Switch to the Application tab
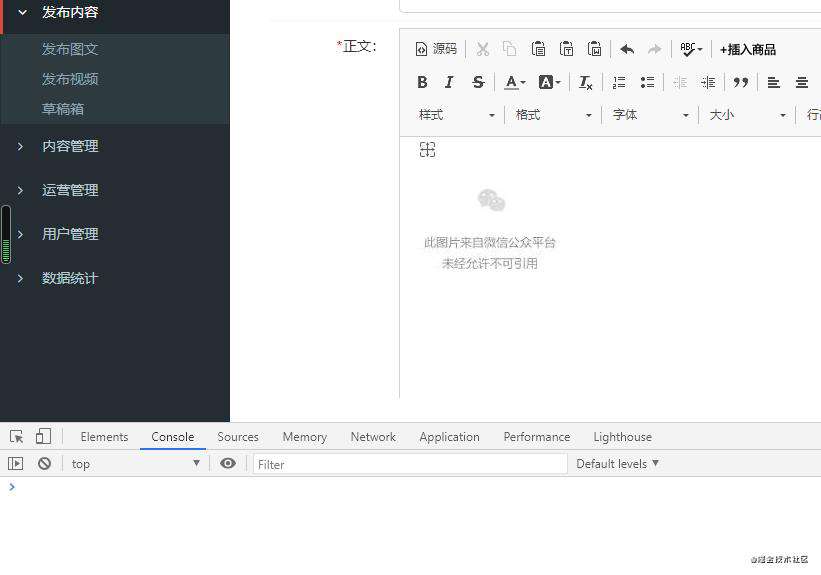The image size is (821, 575). [449, 437]
